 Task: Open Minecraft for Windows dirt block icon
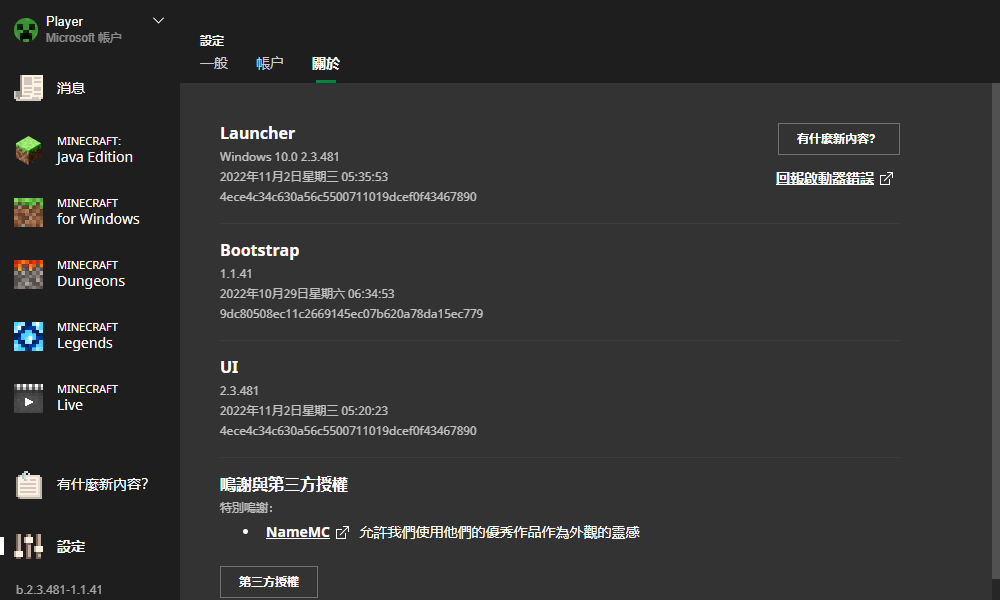pos(29,212)
